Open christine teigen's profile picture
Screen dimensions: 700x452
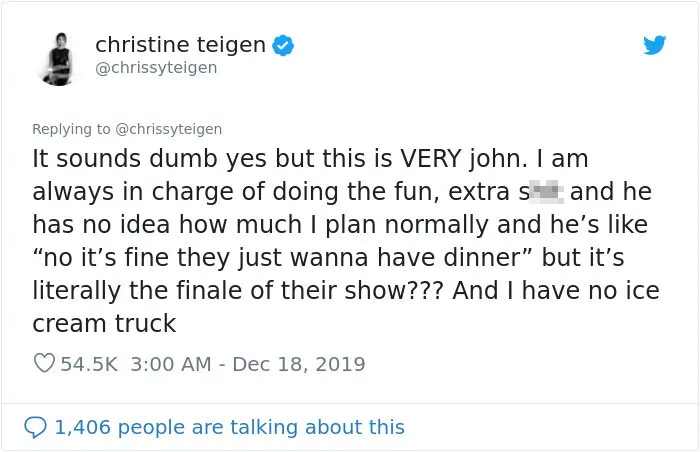click(x=58, y=59)
